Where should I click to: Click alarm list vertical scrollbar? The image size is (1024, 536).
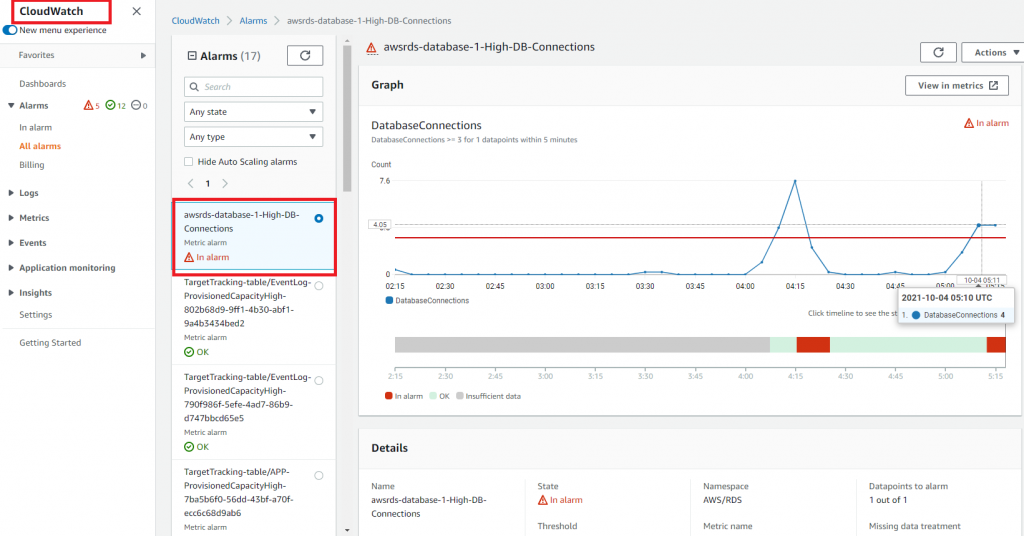click(347, 118)
